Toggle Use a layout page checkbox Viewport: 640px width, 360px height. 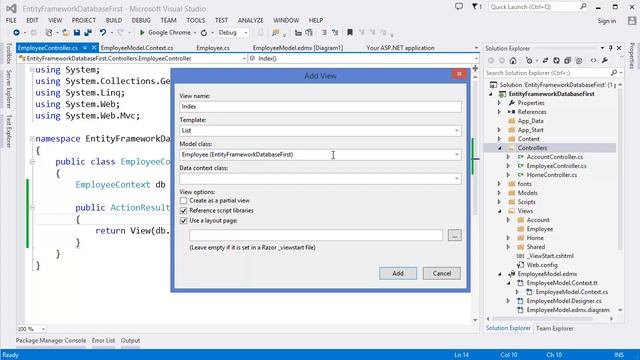184,220
